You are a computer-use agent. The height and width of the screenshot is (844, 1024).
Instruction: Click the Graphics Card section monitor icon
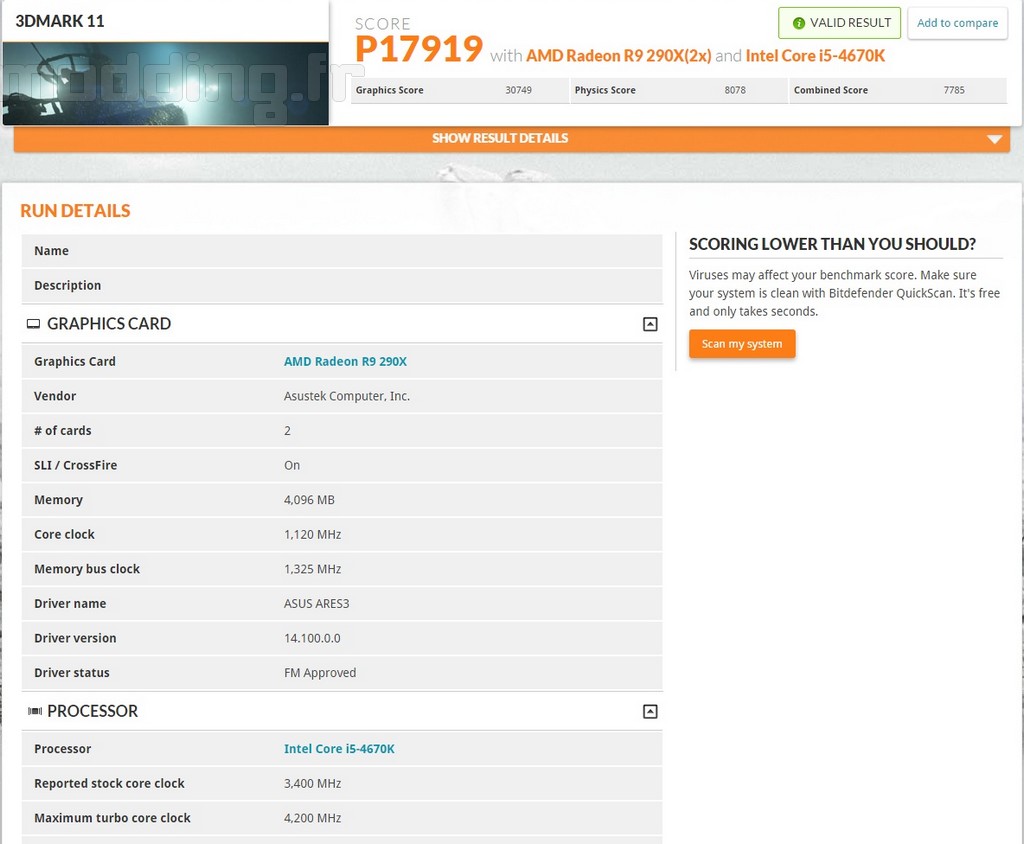tap(33, 324)
